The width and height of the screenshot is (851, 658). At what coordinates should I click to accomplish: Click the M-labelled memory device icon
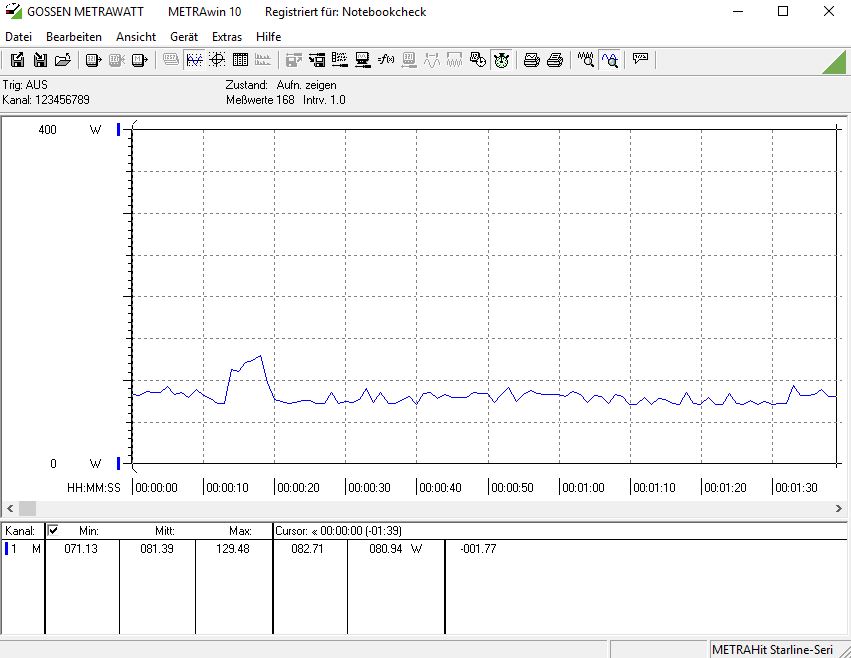[139, 60]
